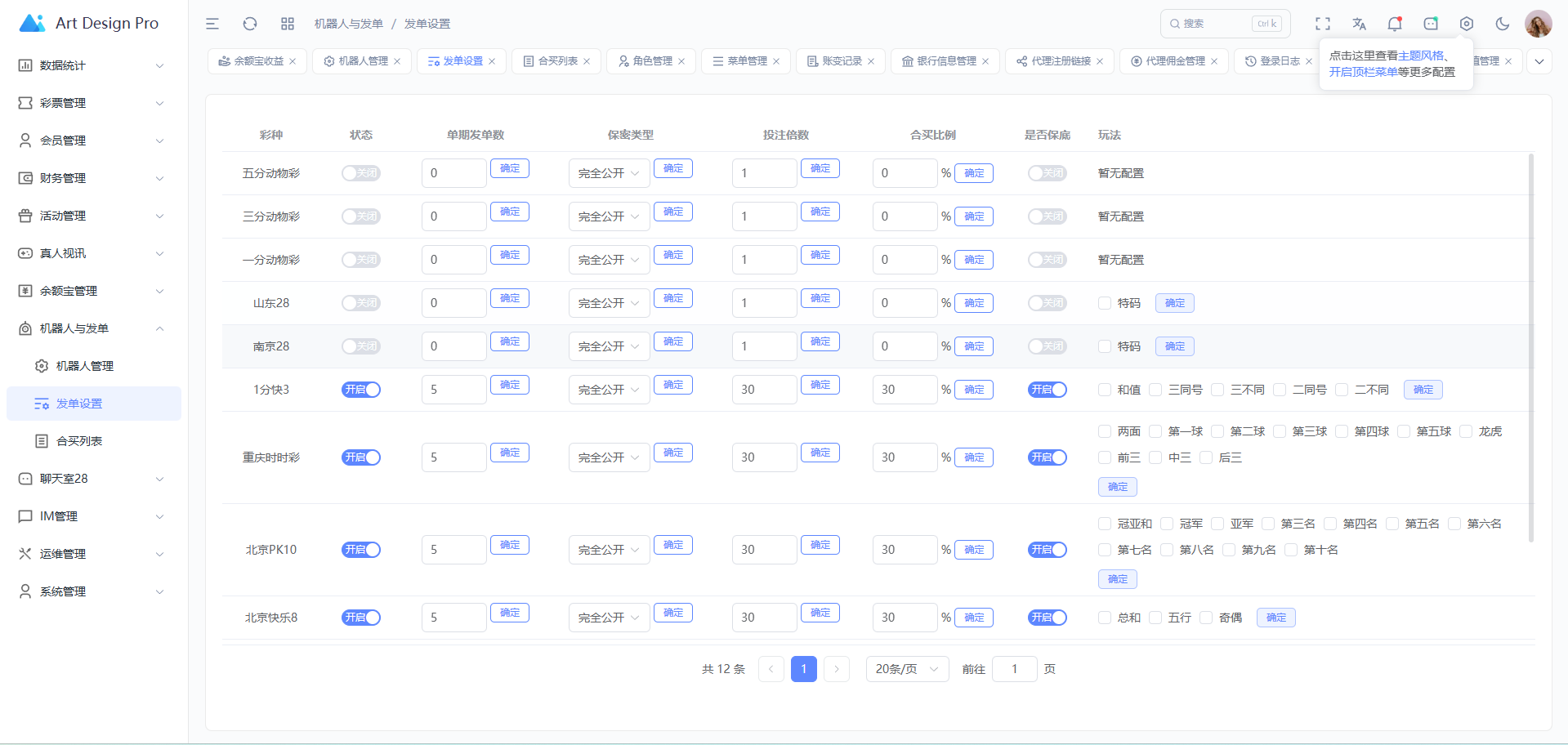Image resolution: width=1568 pixels, height=745 pixels.
Task: Click the 单期发单数 input for 北京PK10
Action: [453, 550]
